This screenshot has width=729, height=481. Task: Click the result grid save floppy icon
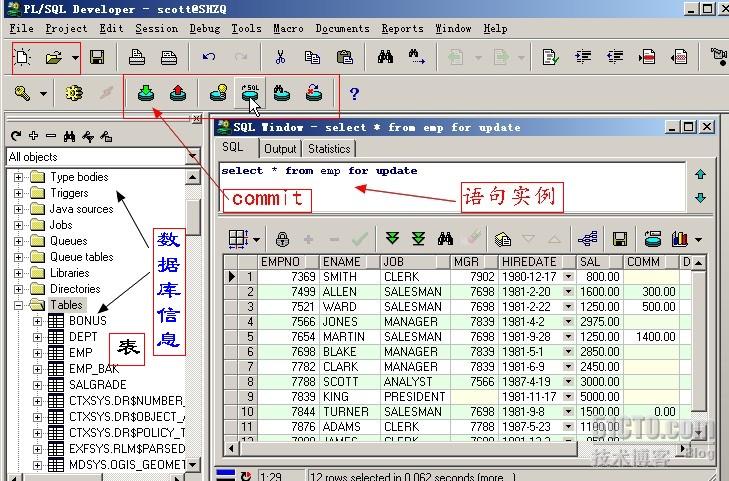click(620, 239)
